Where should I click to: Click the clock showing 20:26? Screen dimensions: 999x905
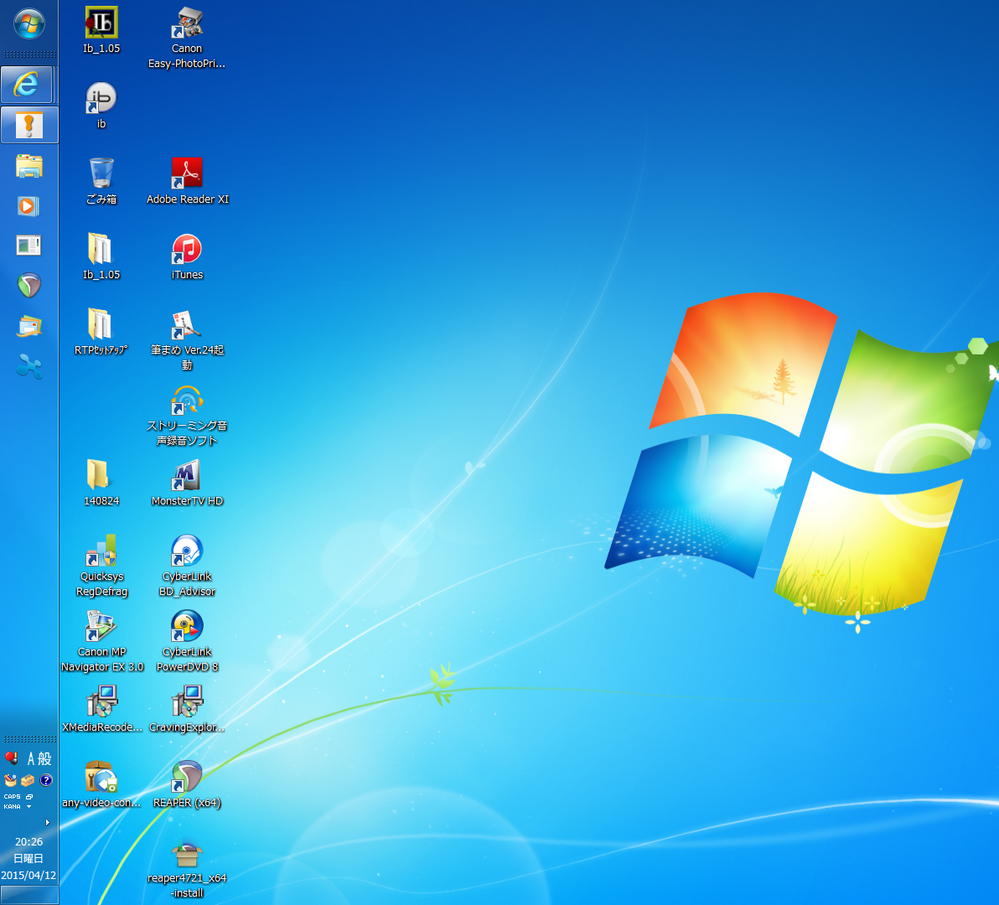29,842
